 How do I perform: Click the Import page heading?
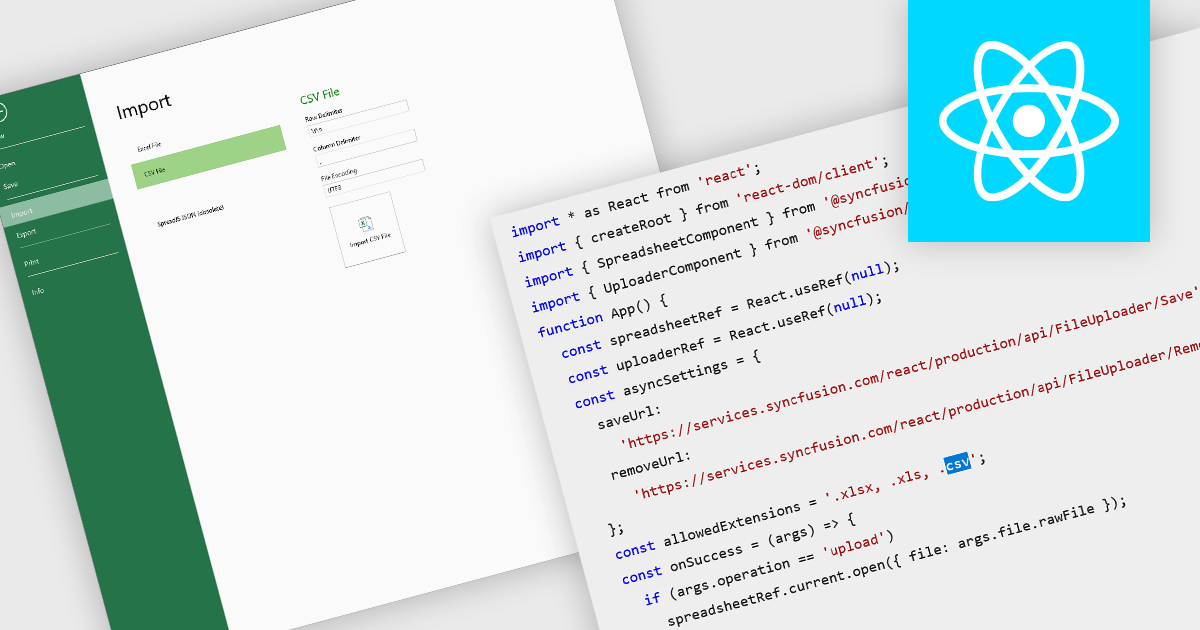coord(144,108)
